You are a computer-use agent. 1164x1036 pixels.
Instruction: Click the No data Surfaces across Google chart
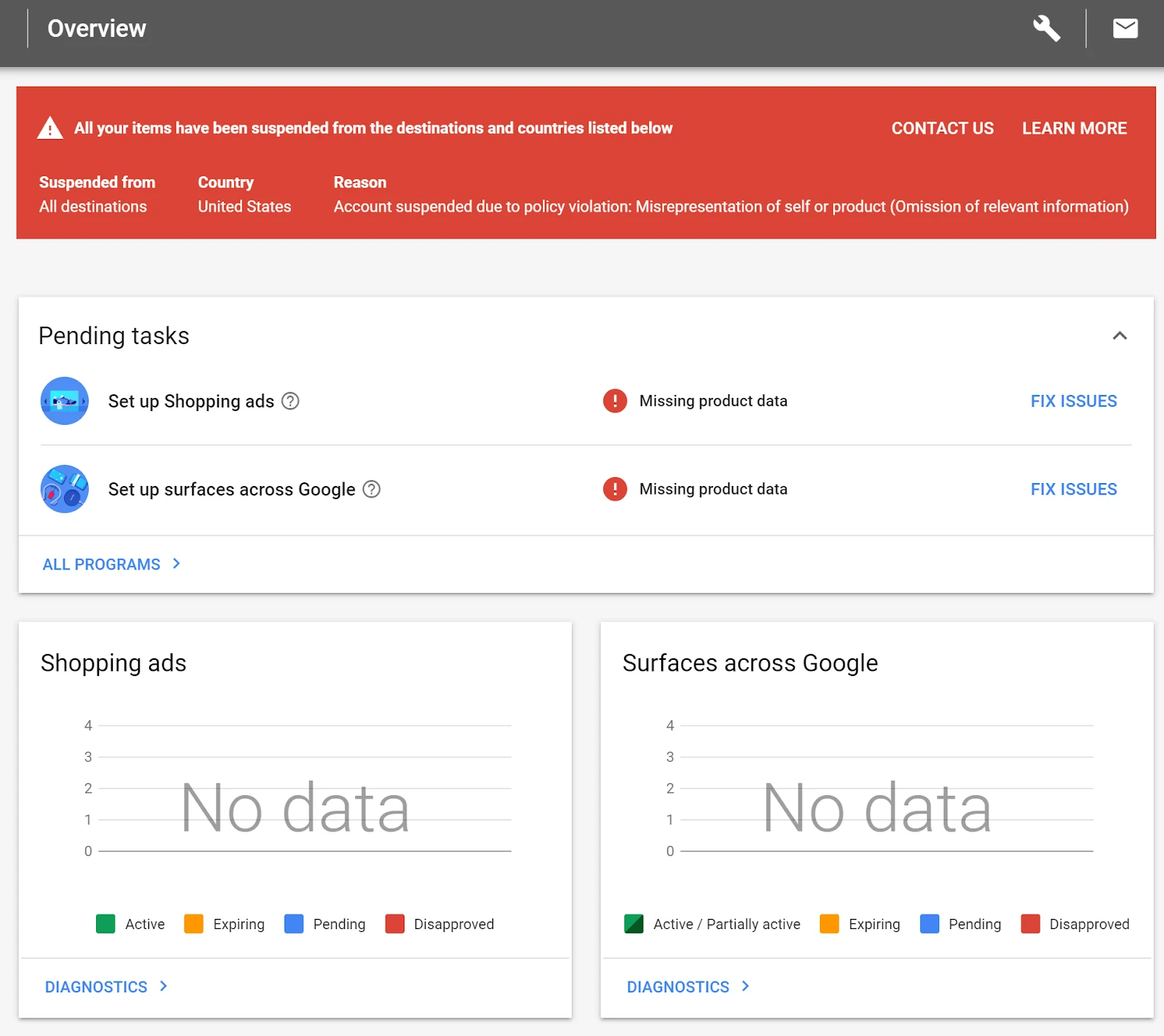click(x=877, y=808)
